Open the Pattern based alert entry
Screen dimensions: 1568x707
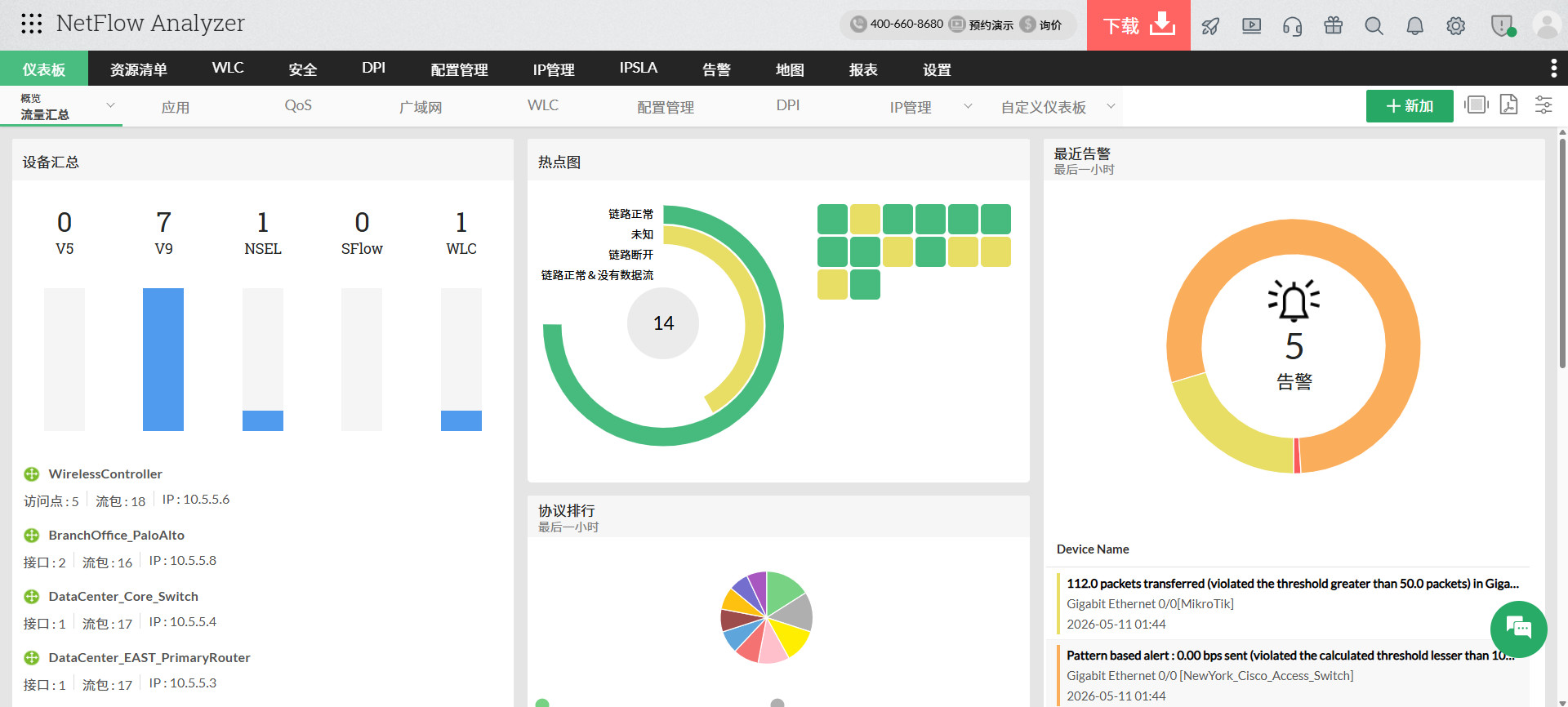click(1290, 656)
